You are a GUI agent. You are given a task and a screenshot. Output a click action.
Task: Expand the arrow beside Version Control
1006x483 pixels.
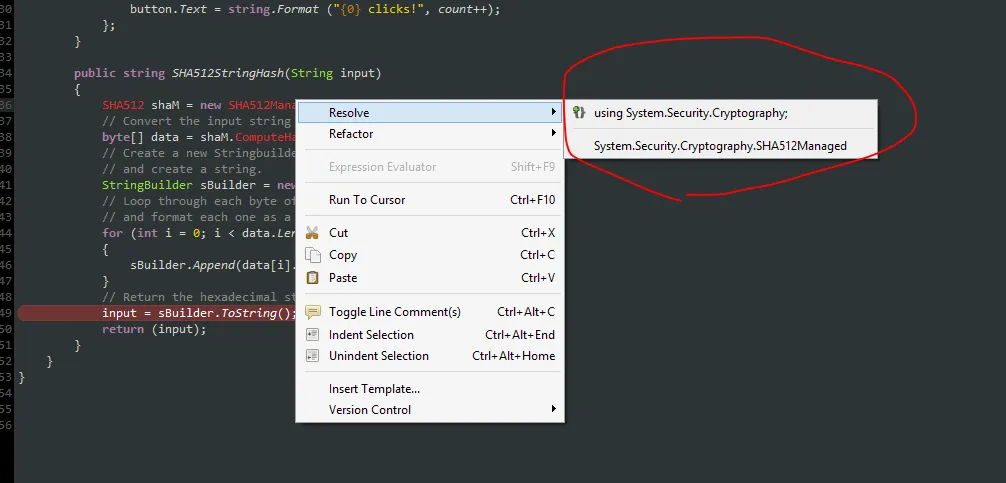(x=553, y=409)
